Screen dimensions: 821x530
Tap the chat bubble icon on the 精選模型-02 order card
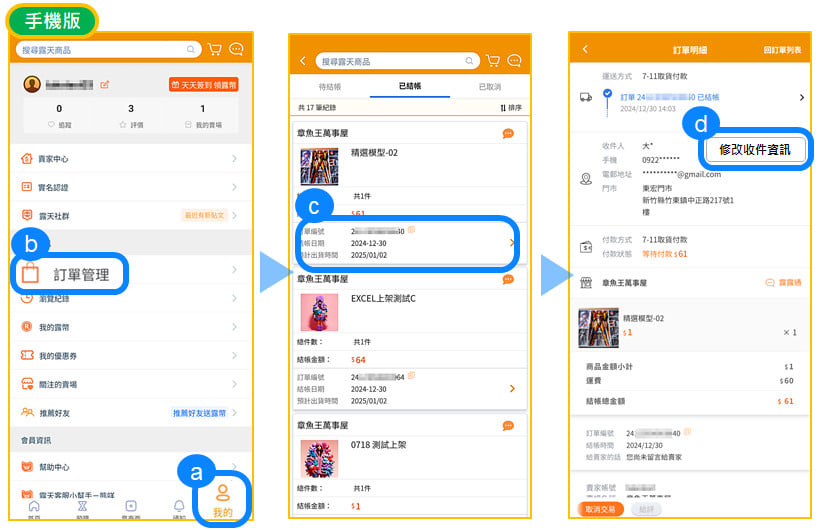(508, 134)
